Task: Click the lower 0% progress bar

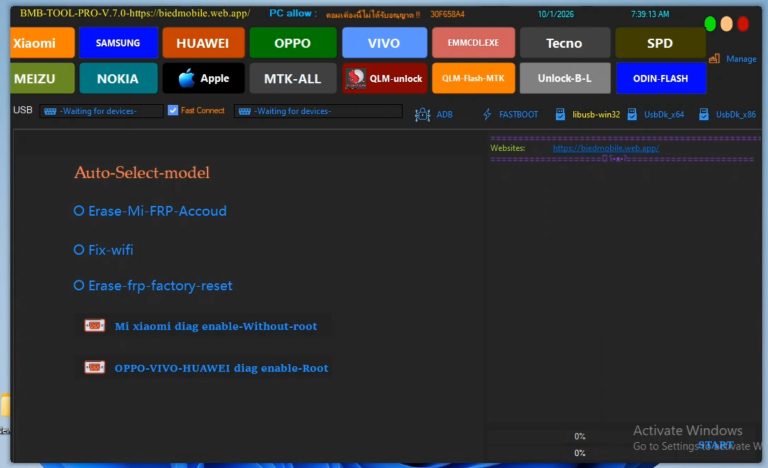Action: point(579,453)
